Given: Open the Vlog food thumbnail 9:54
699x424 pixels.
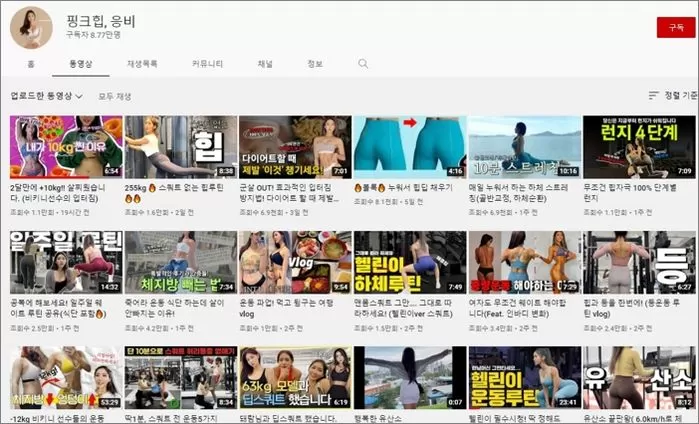Looking at the screenshot, I should (x=295, y=262).
